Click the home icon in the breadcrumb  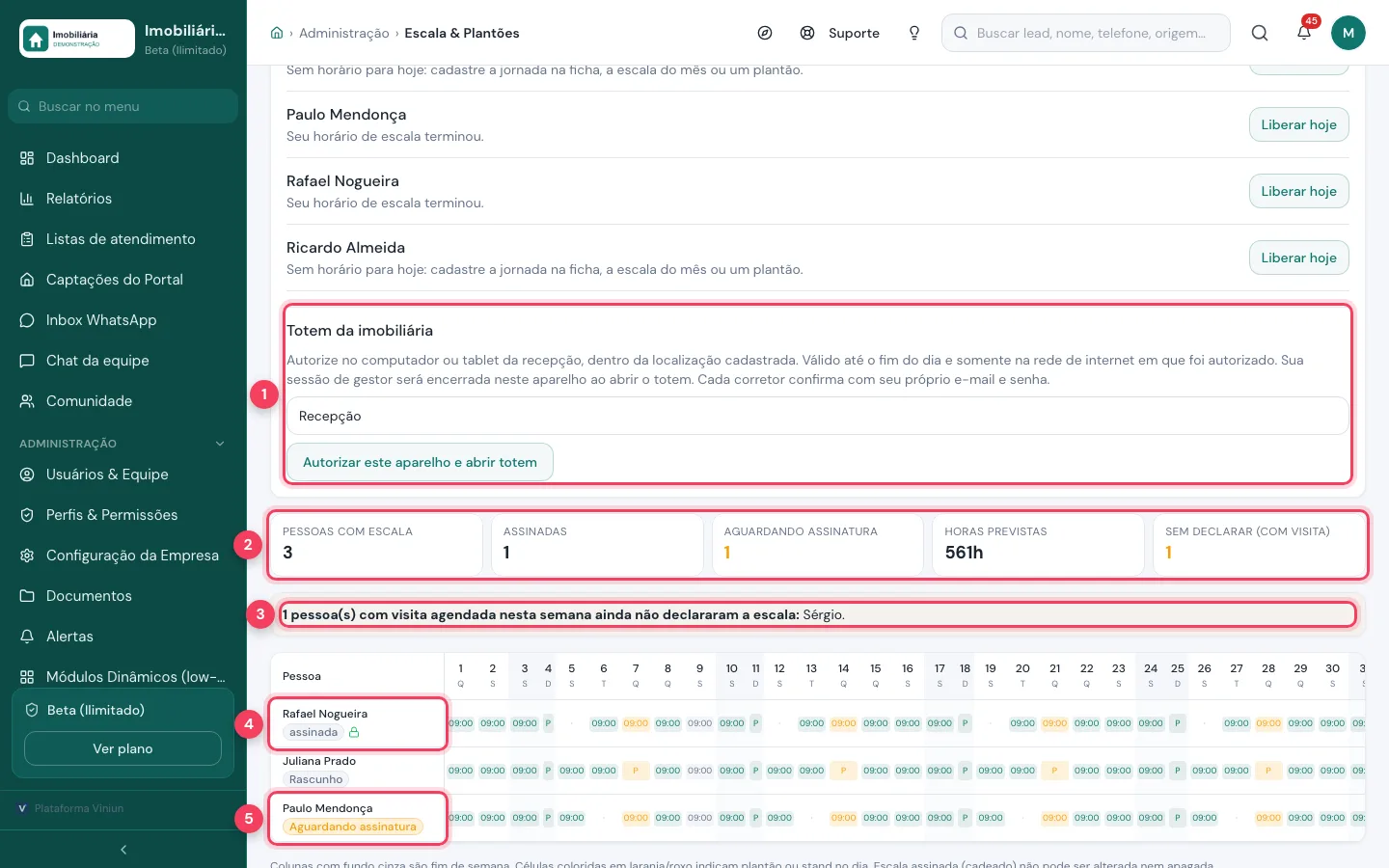[277, 33]
